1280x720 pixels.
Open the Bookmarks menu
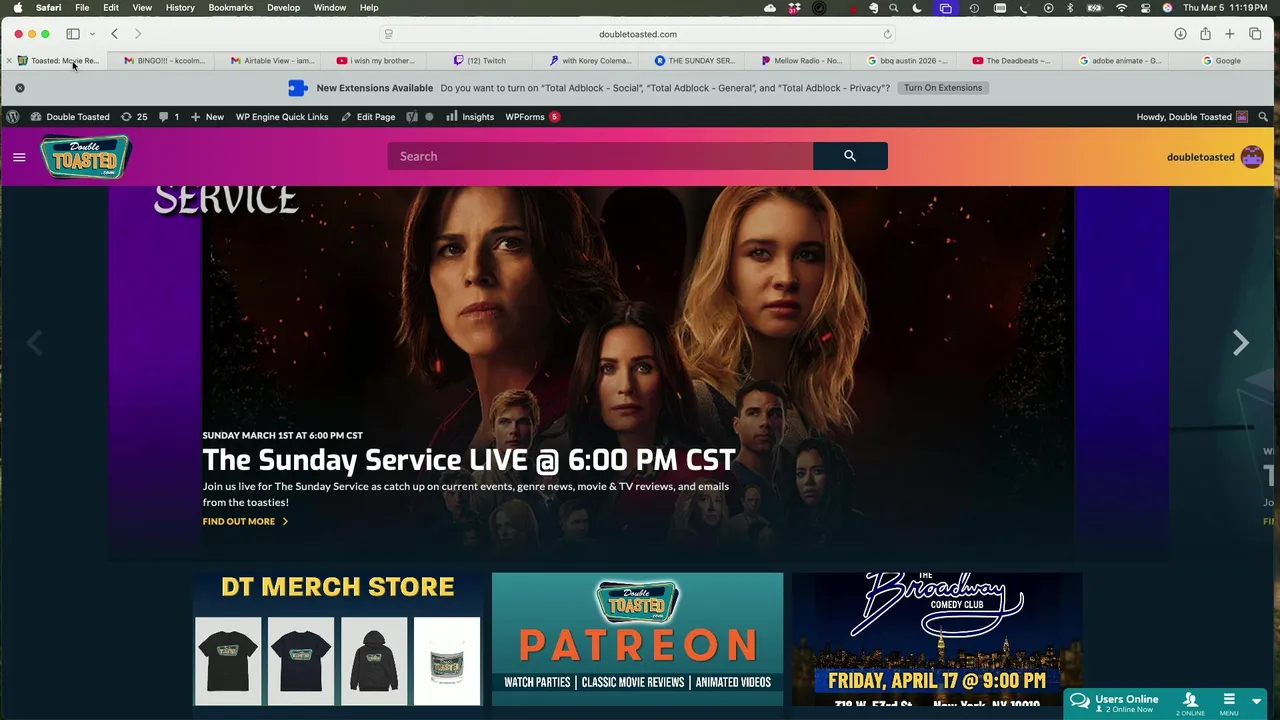point(230,8)
